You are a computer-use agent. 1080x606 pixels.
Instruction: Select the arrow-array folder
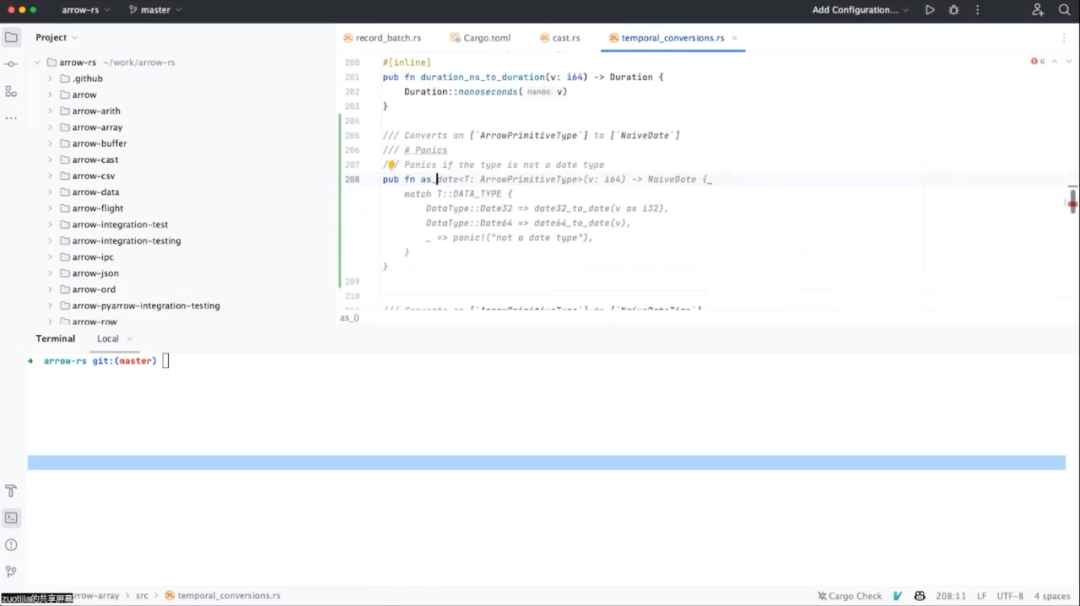pyautogui.click(x=97, y=127)
